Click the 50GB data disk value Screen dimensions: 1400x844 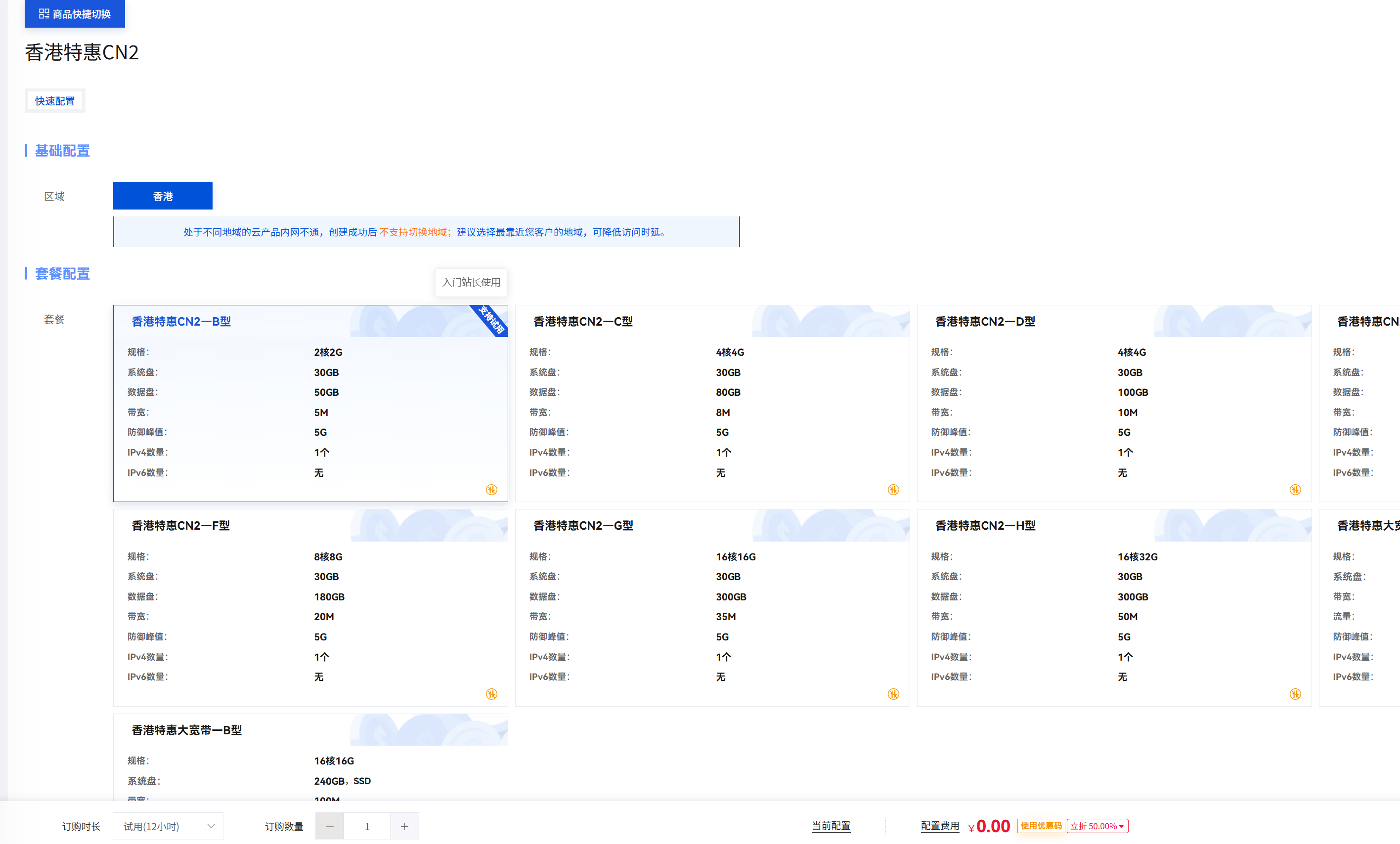(x=327, y=392)
